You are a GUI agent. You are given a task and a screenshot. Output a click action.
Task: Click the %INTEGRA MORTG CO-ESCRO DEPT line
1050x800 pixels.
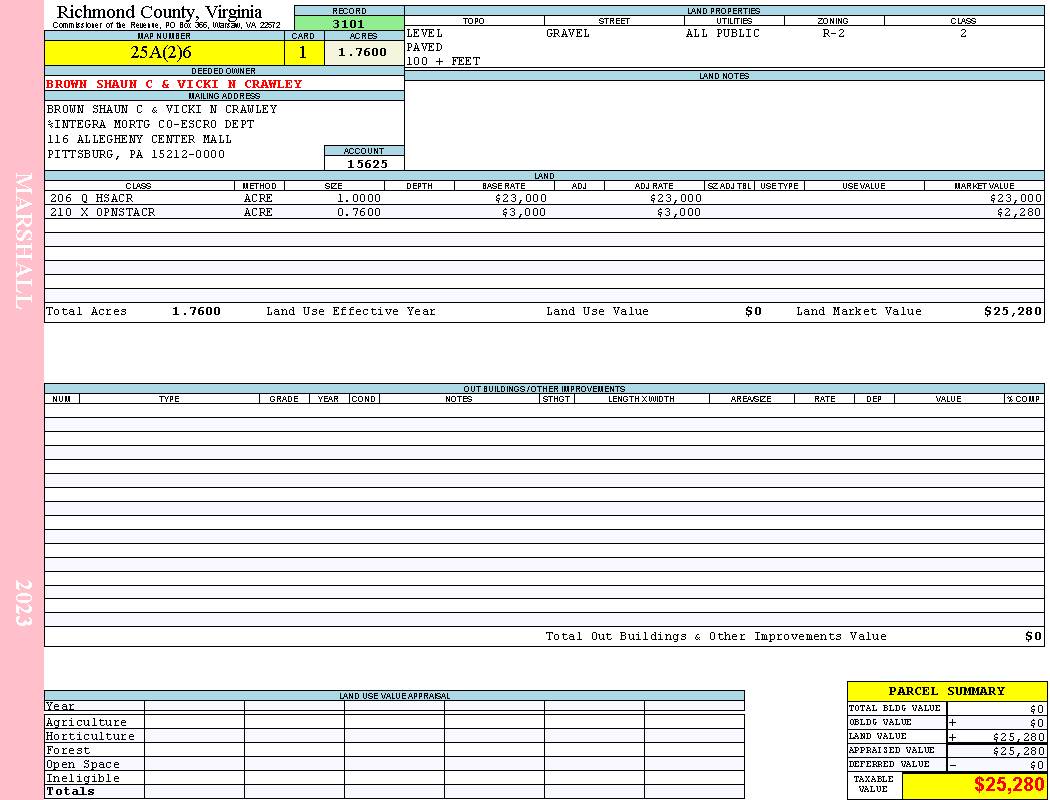(151, 125)
